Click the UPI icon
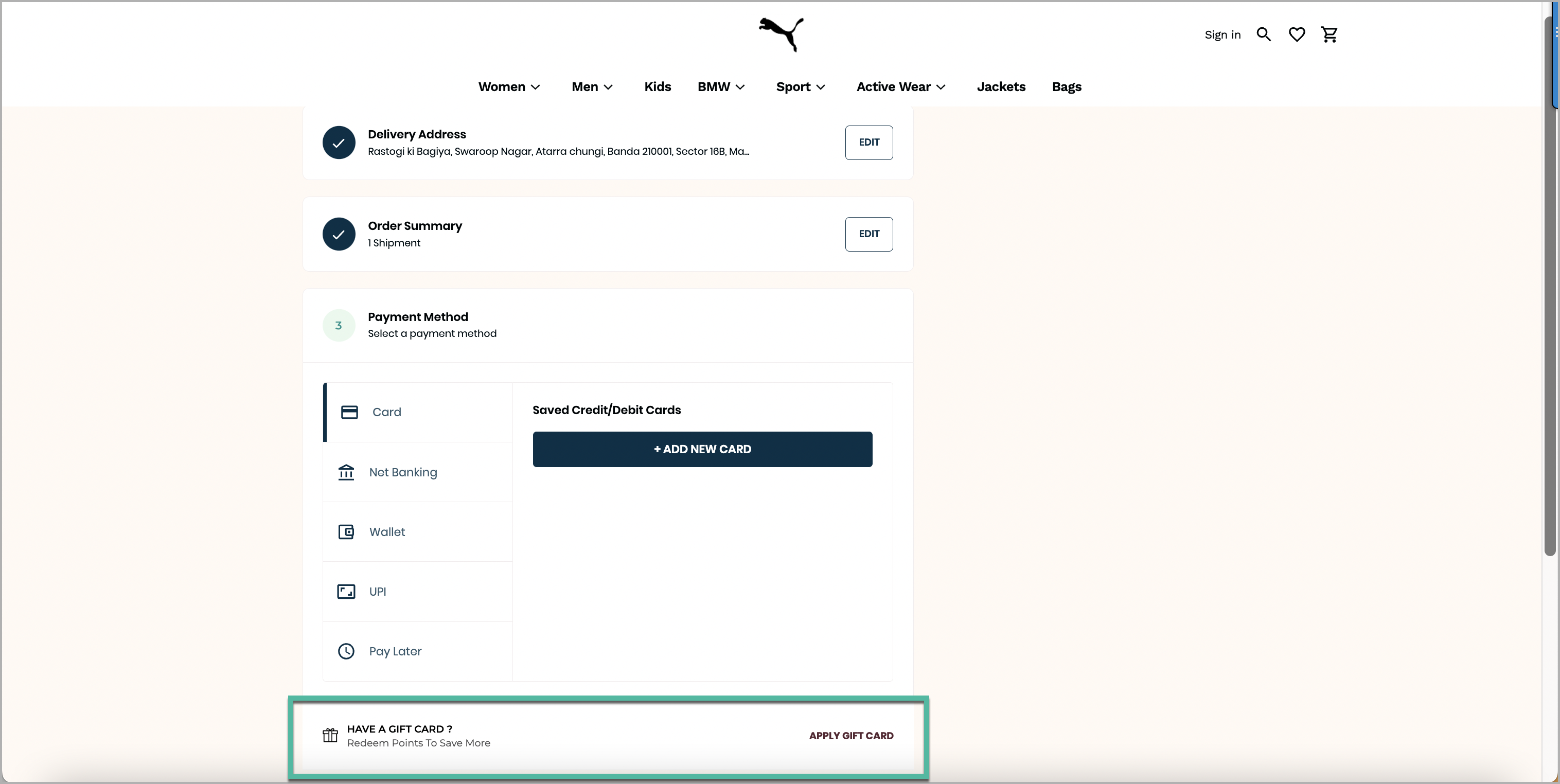The width and height of the screenshot is (1560, 784). (x=346, y=592)
